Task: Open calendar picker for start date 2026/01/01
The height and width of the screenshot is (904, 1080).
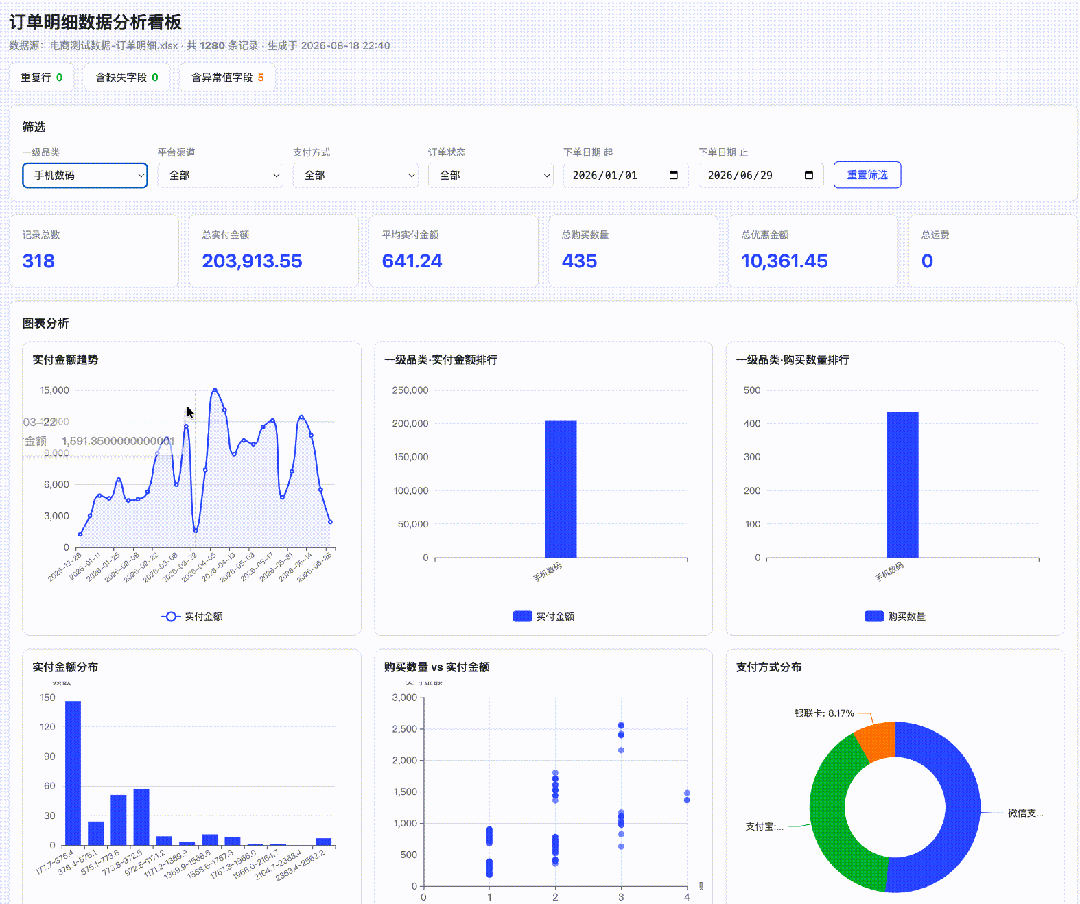Action: pos(674,175)
